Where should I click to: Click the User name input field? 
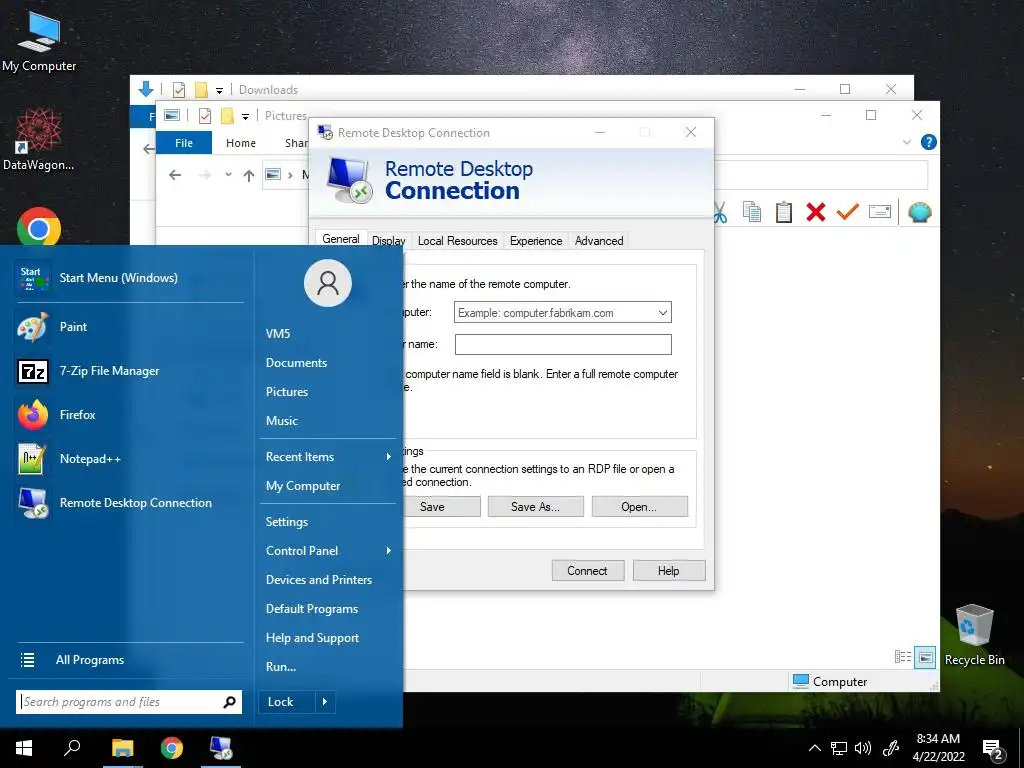(x=563, y=345)
